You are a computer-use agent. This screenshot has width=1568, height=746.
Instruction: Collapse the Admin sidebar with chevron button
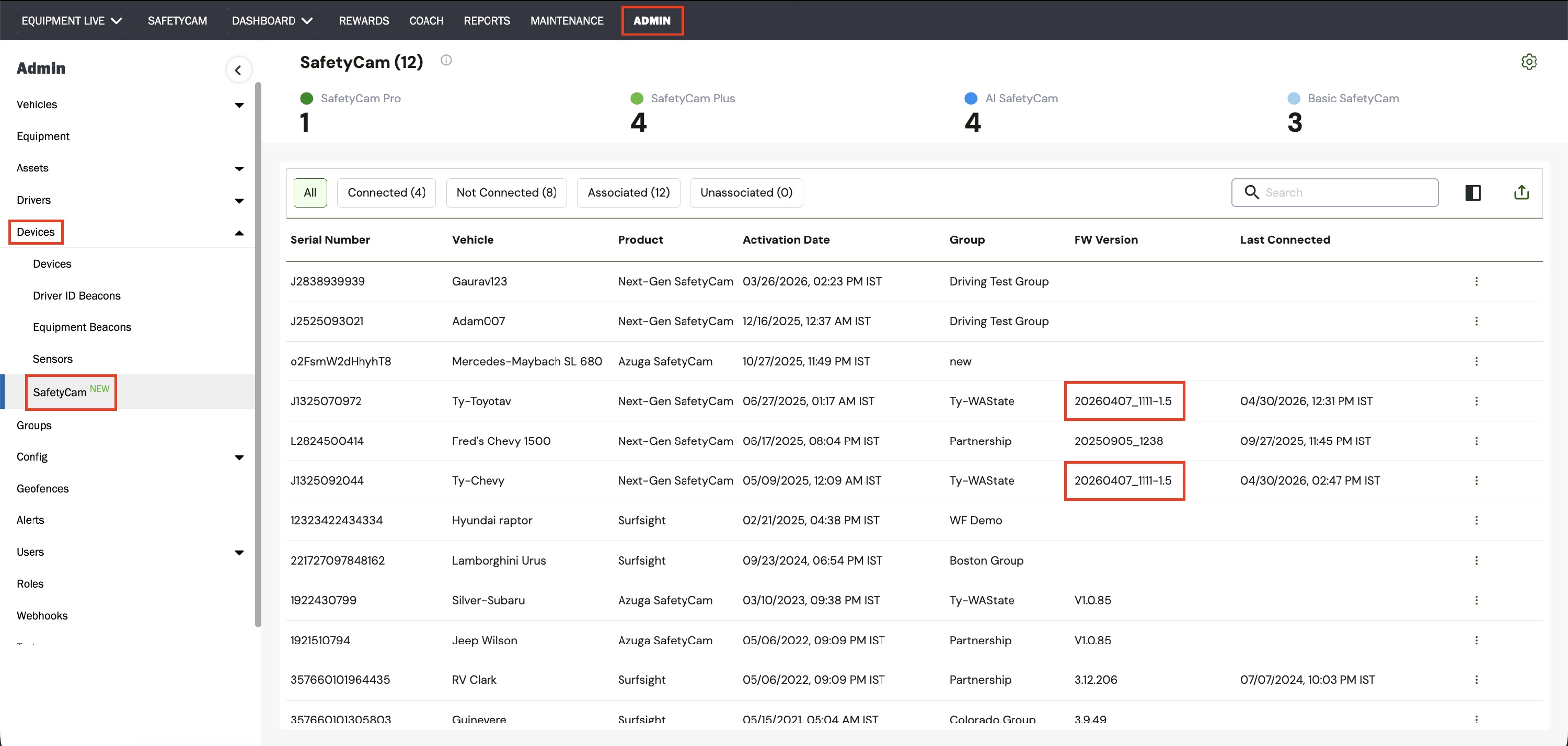[238, 70]
